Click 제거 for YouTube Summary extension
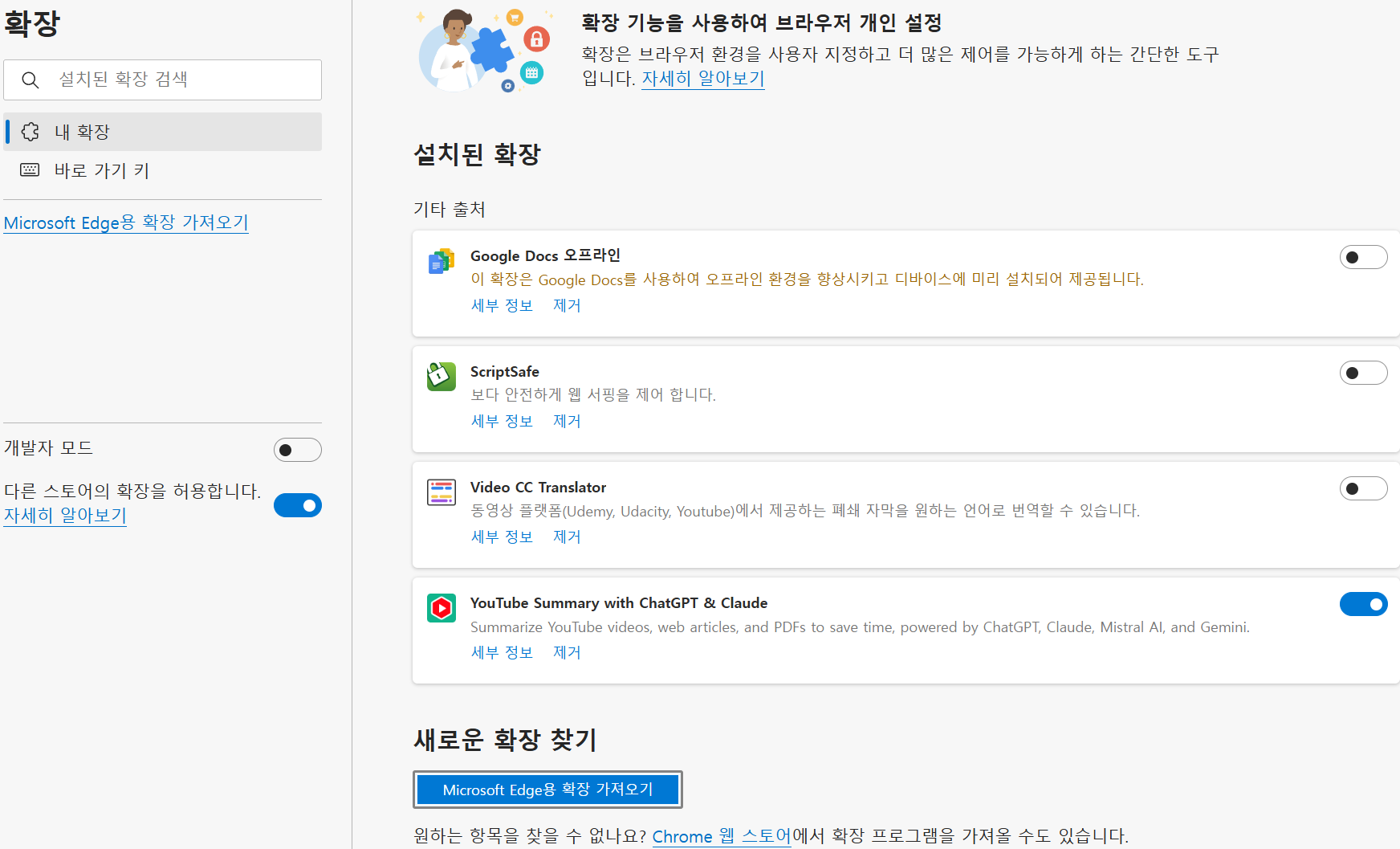 click(x=567, y=652)
